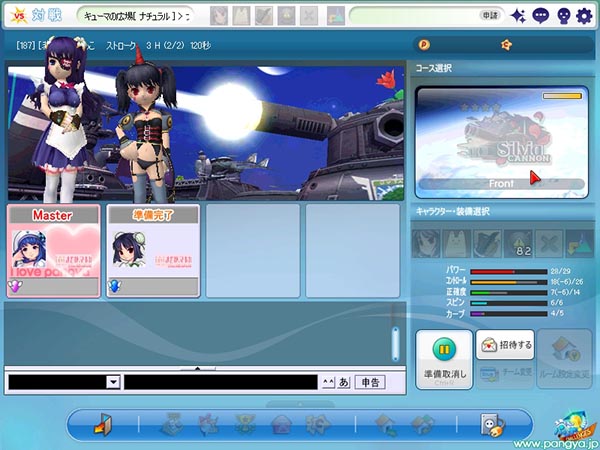Click the chat message input field
Image resolution: width=600 pixels, height=450 pixels.
[x=221, y=382]
